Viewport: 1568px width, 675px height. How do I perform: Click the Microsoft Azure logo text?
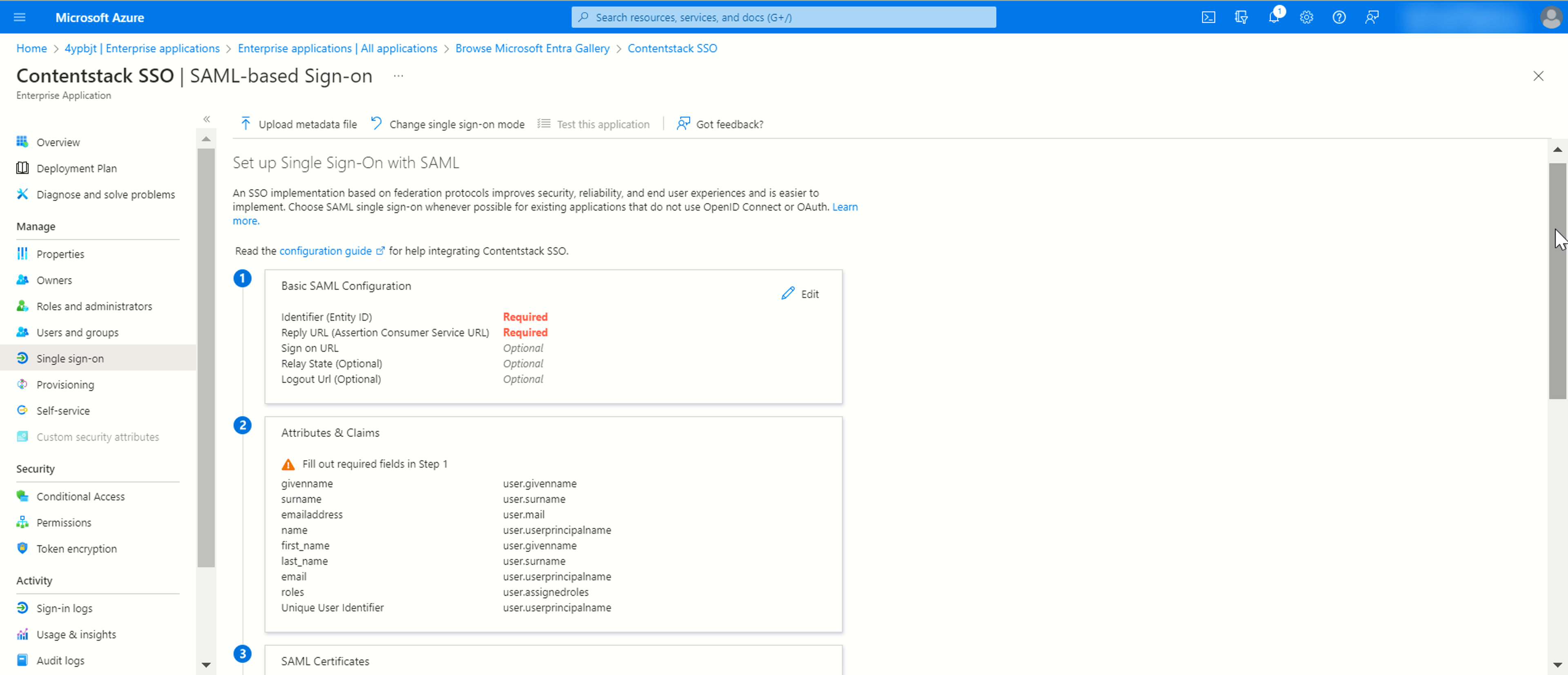pos(100,18)
